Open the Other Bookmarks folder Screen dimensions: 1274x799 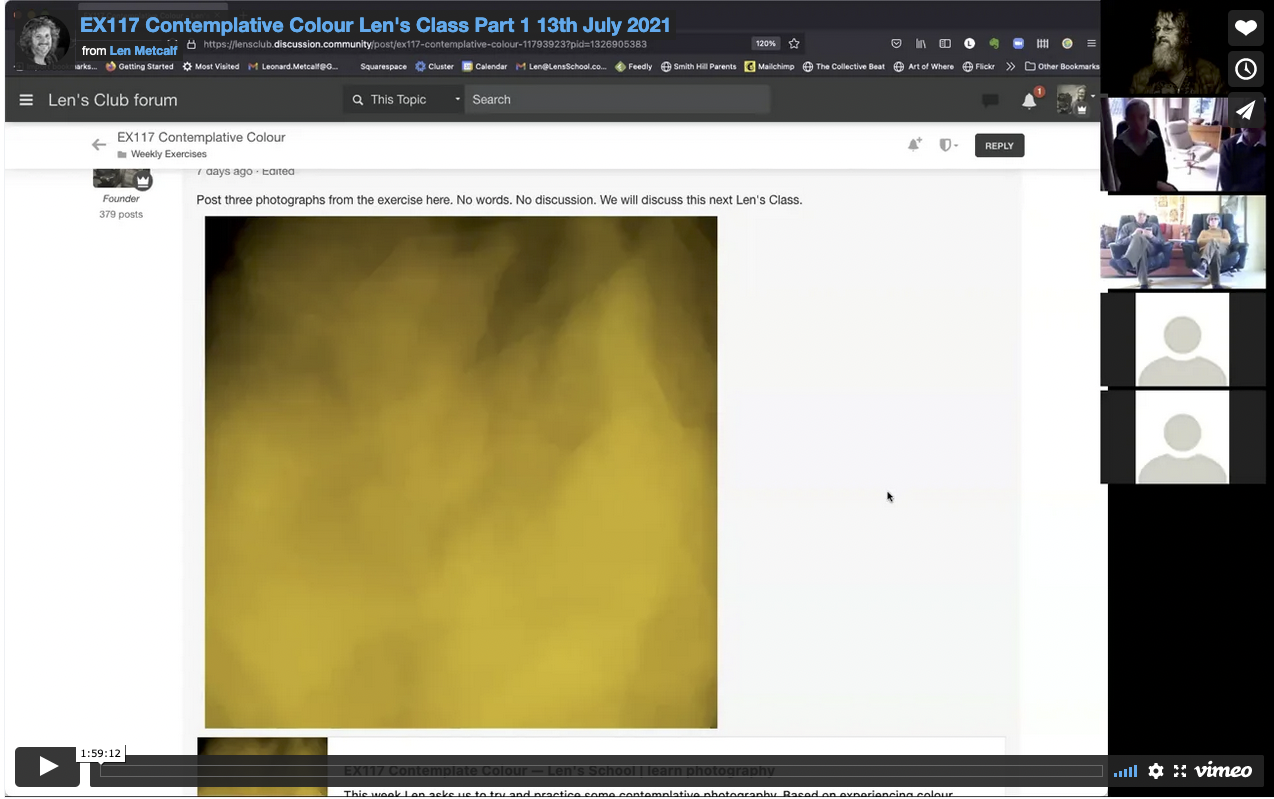(1062, 67)
